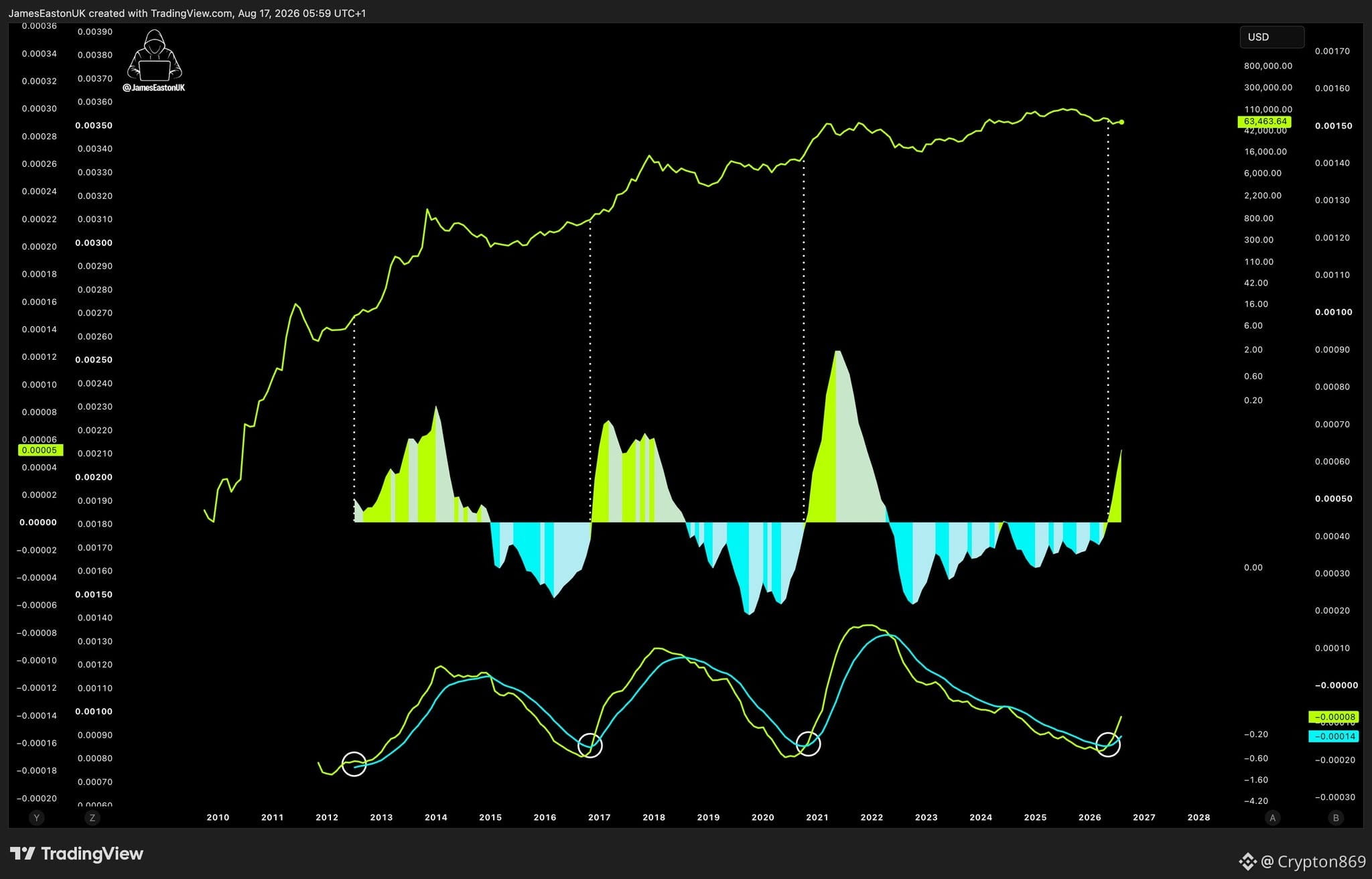
Task: Select the 2021 label on the time axis
Action: tap(817, 817)
